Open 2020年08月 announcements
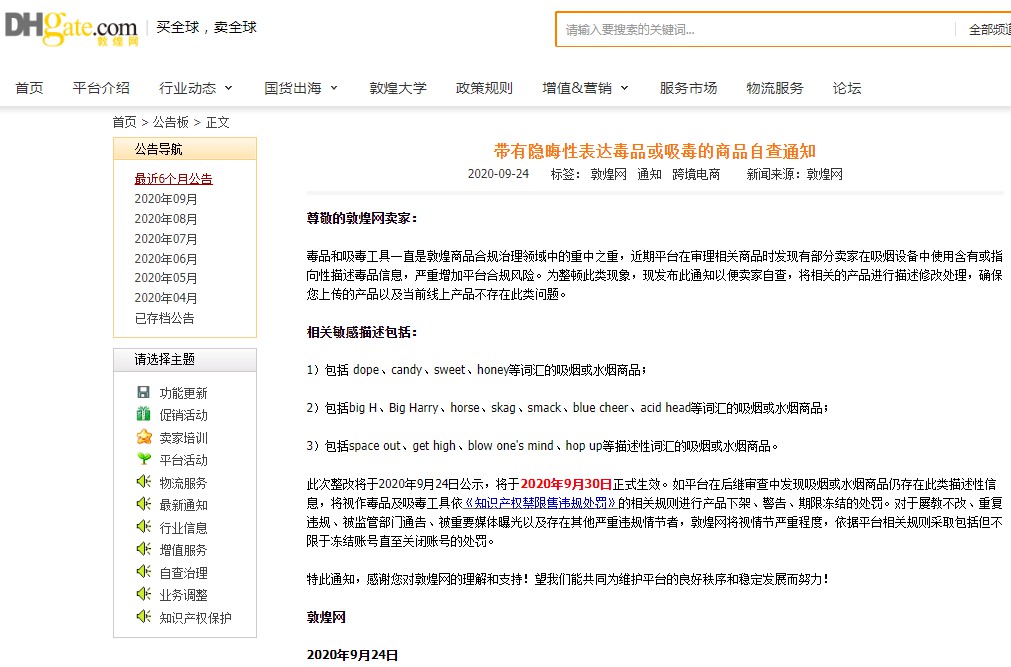This screenshot has height=667, width=1011. click(166, 219)
